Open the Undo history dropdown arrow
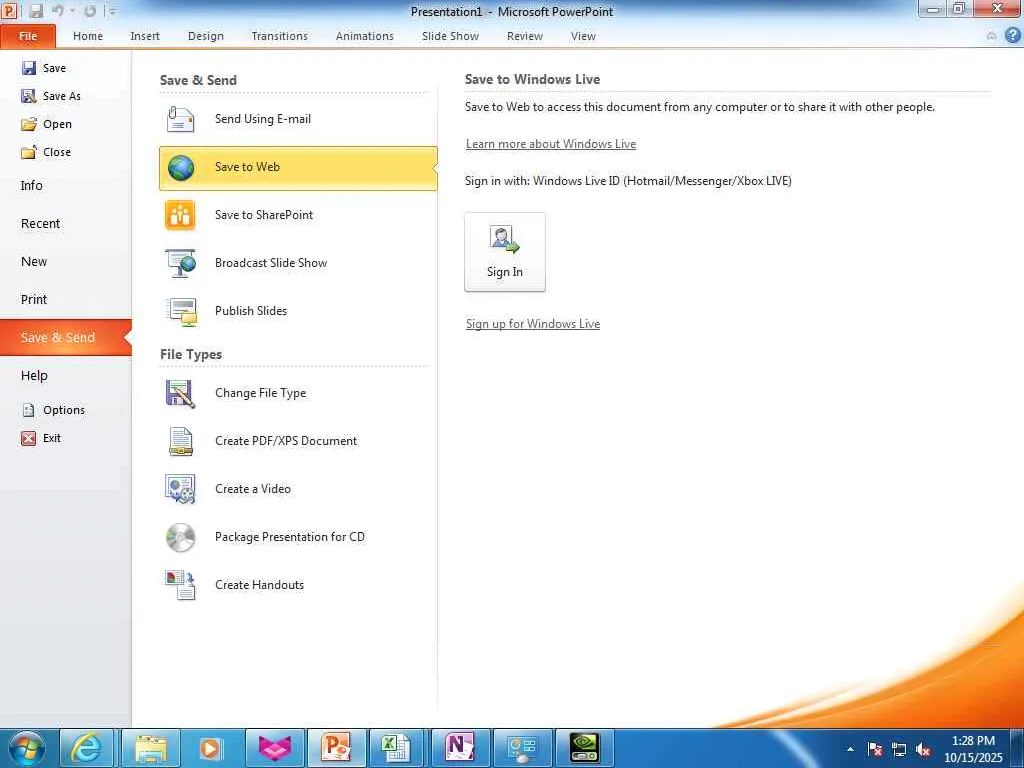Viewport: 1024px width, 768px height. [x=72, y=11]
